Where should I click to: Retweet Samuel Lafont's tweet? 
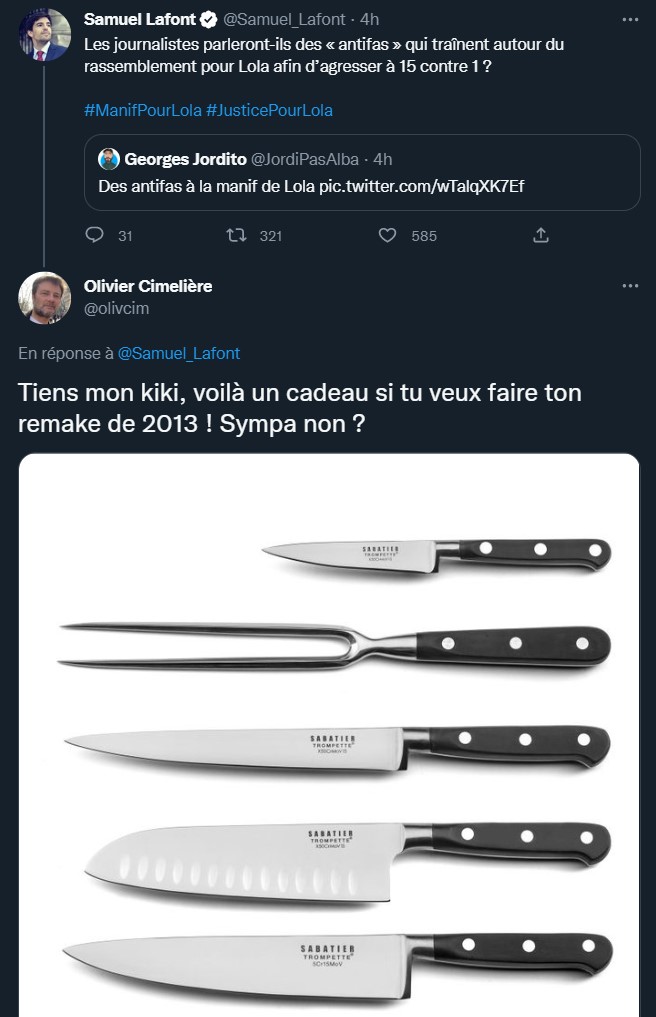click(x=237, y=235)
